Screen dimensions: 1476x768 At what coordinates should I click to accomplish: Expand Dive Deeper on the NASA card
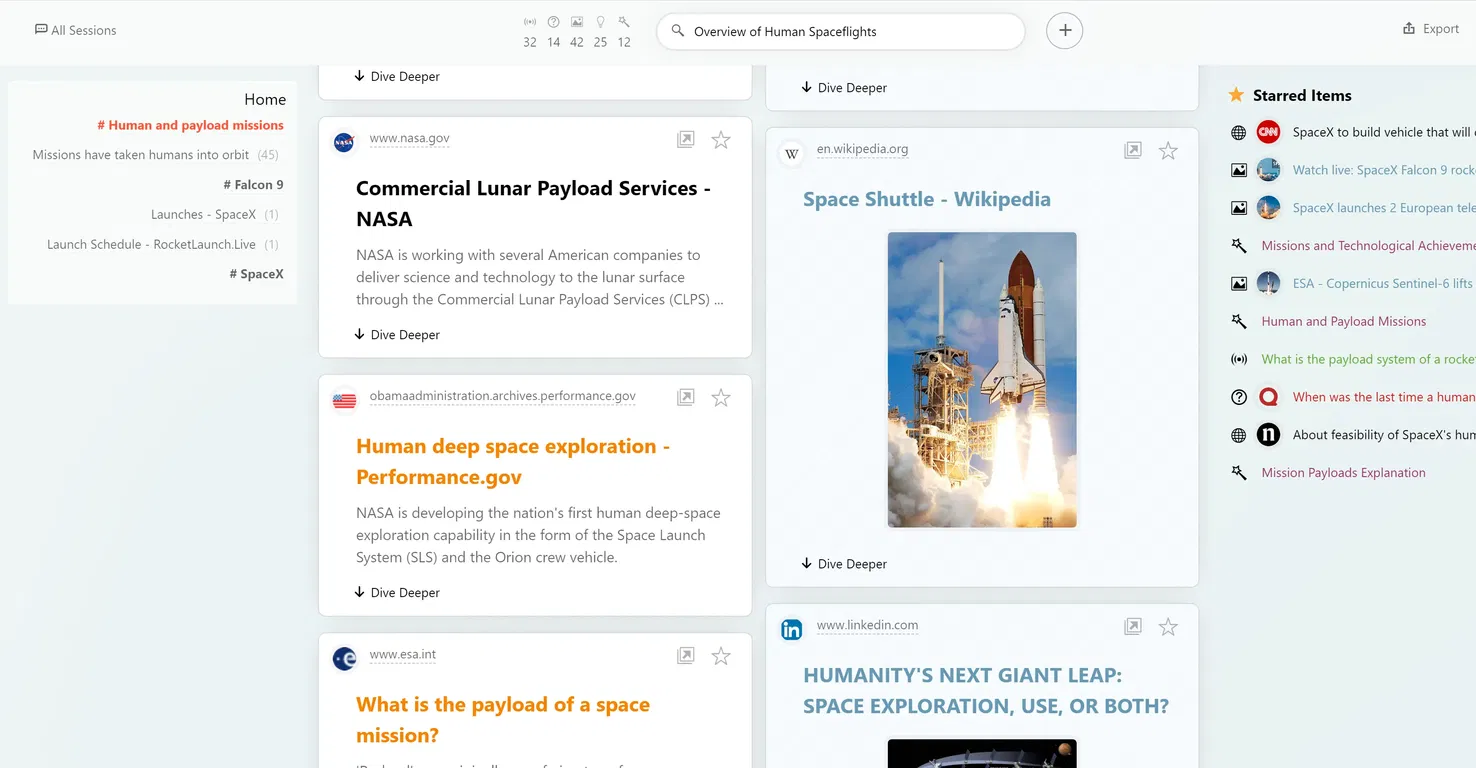click(x=397, y=335)
